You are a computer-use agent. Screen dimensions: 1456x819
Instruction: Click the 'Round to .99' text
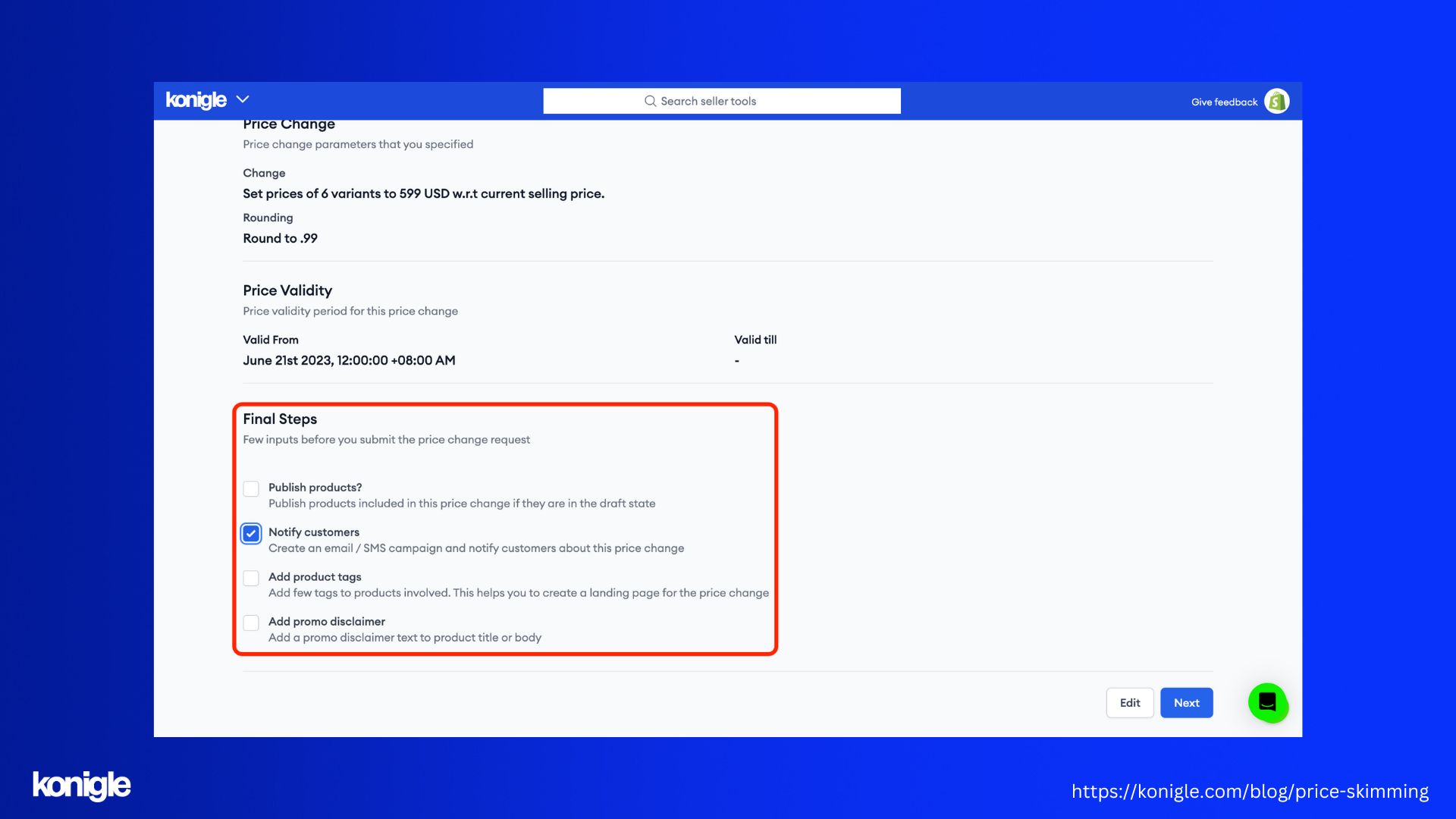[280, 238]
